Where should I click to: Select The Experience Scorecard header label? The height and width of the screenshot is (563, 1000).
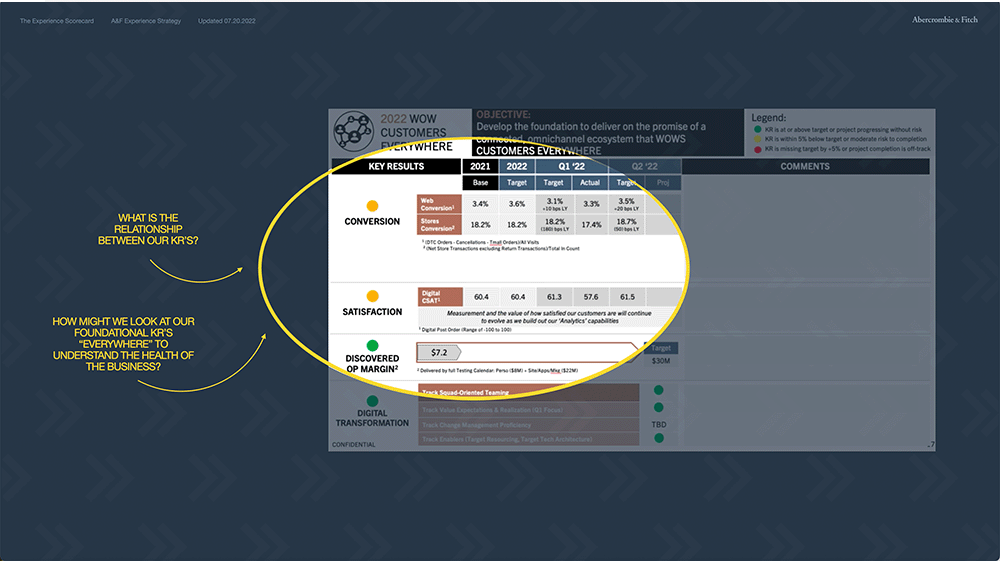click(57, 21)
